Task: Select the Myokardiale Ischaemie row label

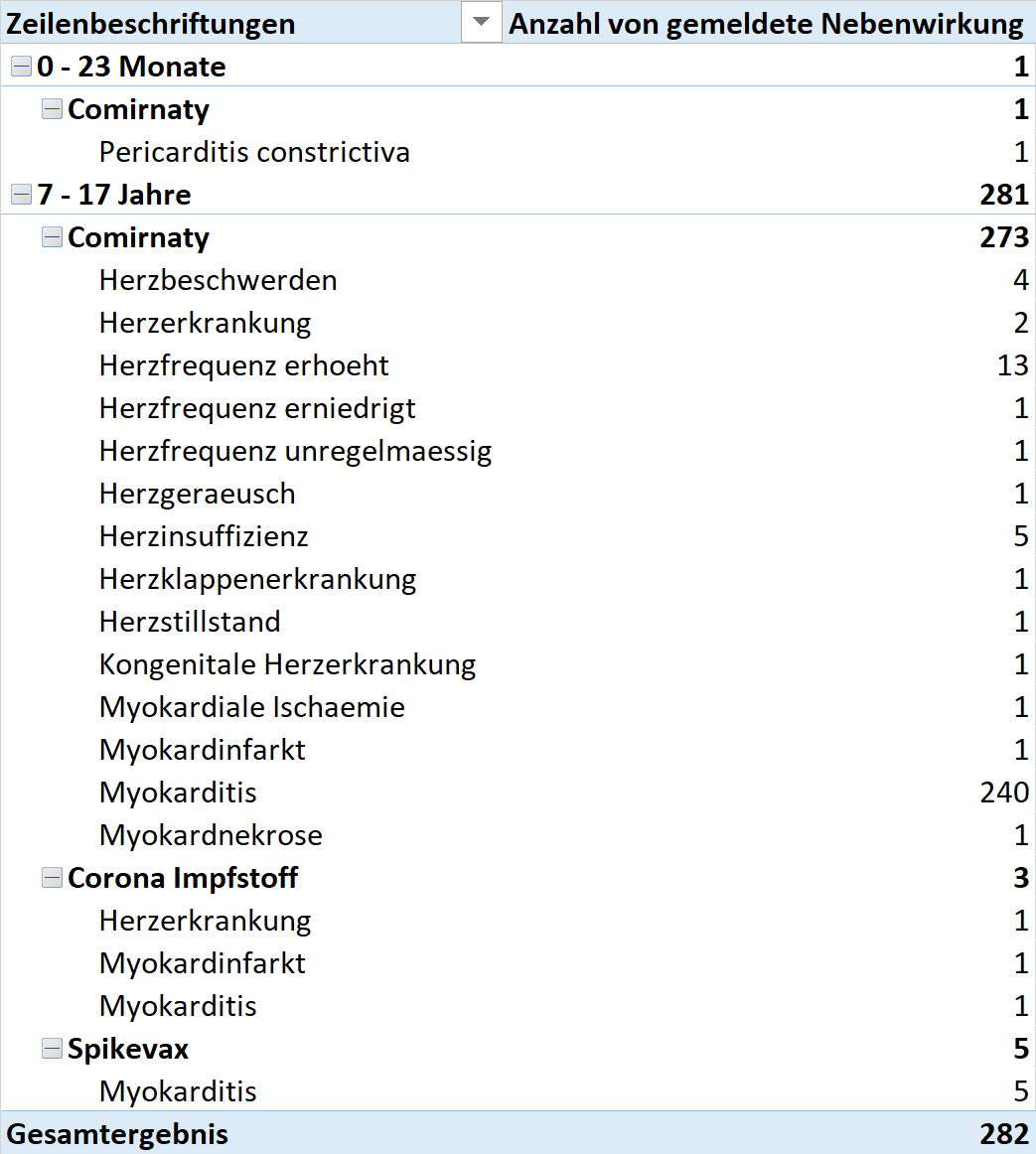Action: [x=252, y=706]
